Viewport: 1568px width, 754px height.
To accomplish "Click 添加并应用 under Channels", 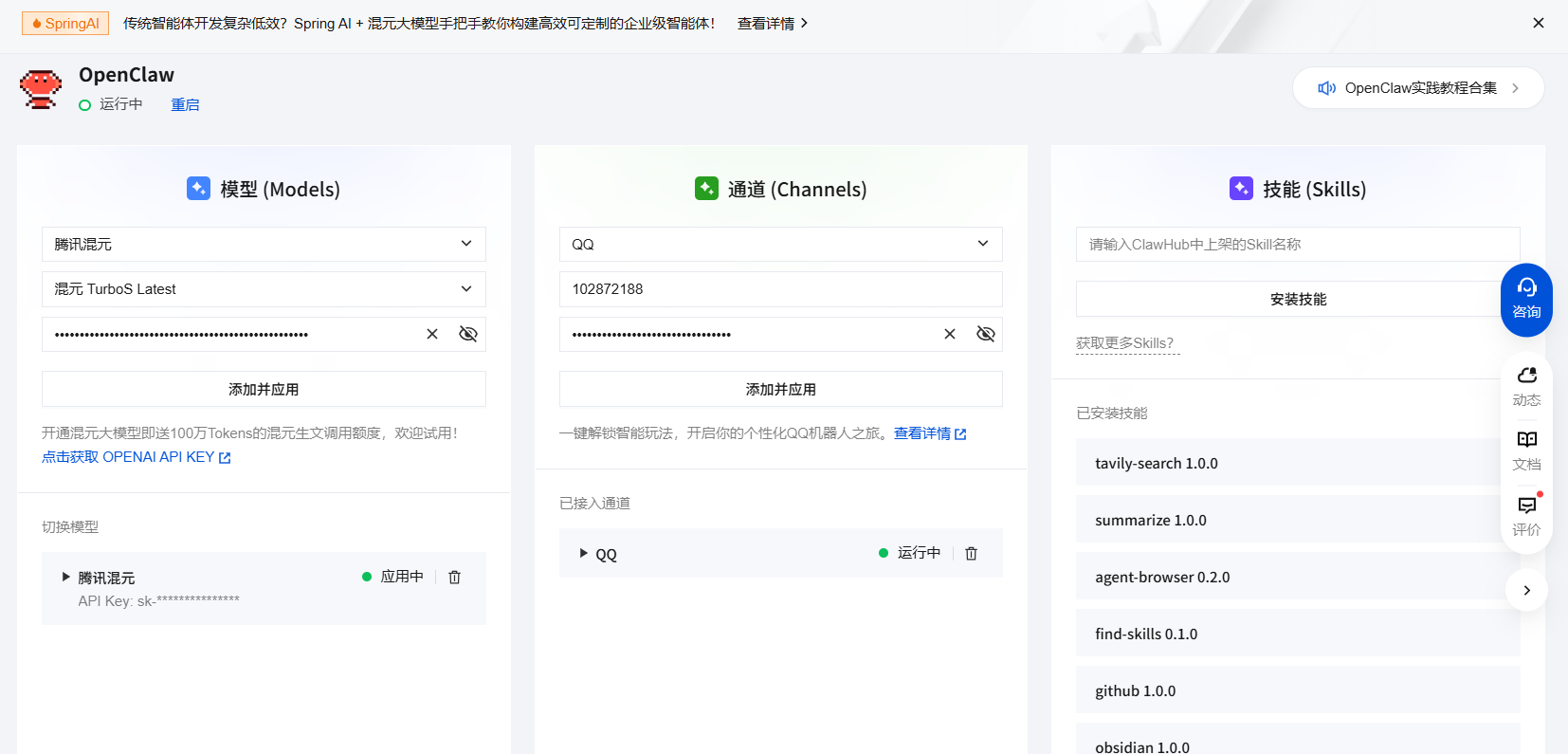I will [x=781, y=389].
